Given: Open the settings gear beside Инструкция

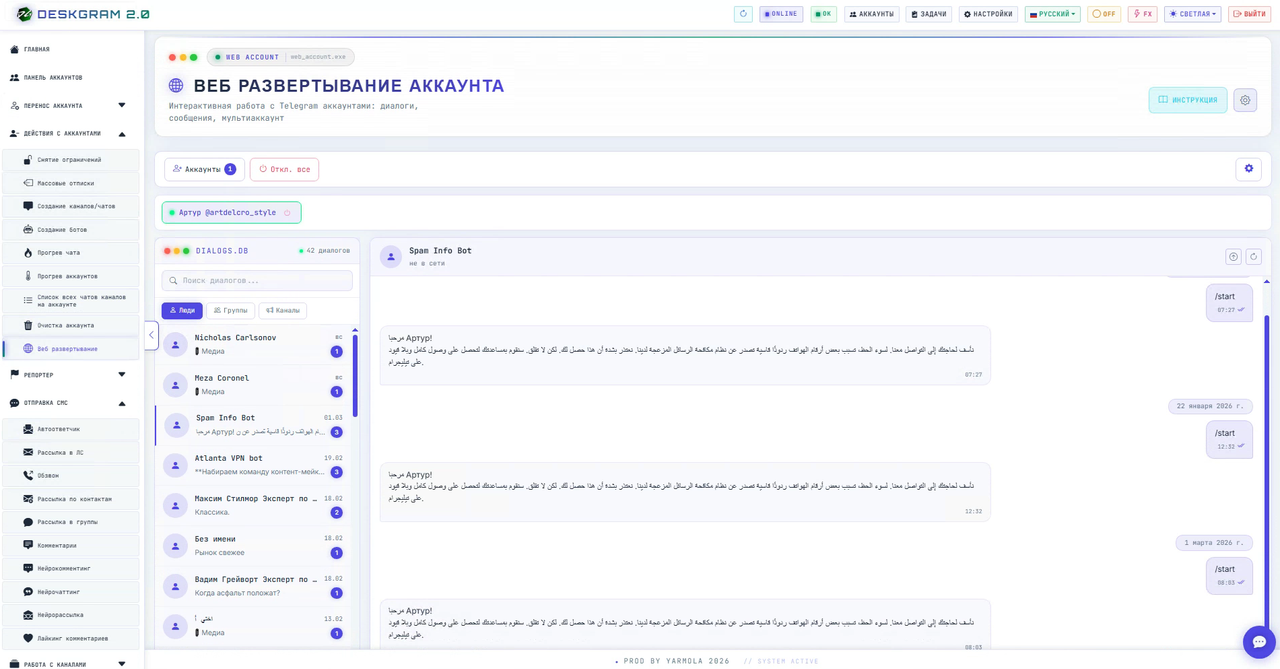Looking at the screenshot, I should 1245,100.
